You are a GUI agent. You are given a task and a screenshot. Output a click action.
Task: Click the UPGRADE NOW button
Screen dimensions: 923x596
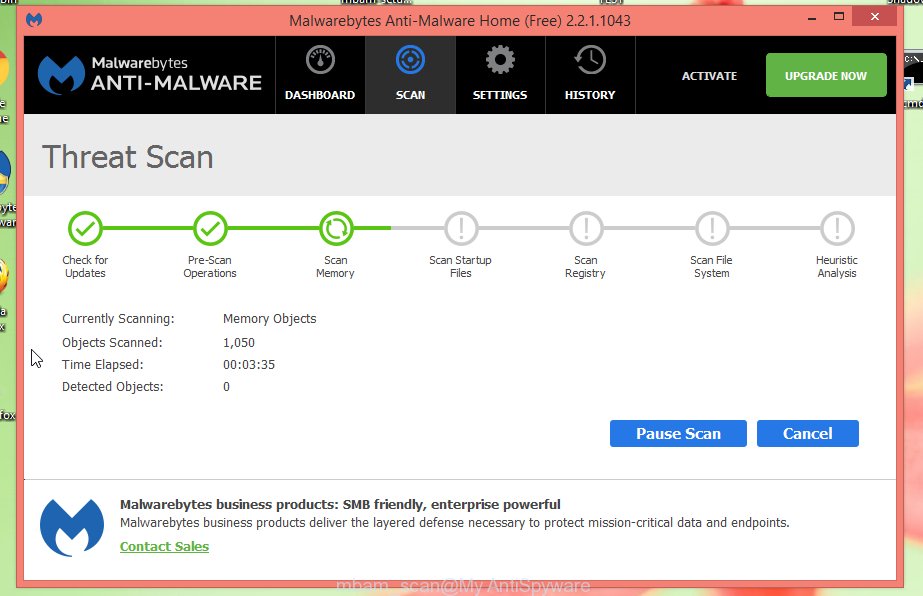pyautogui.click(x=826, y=75)
